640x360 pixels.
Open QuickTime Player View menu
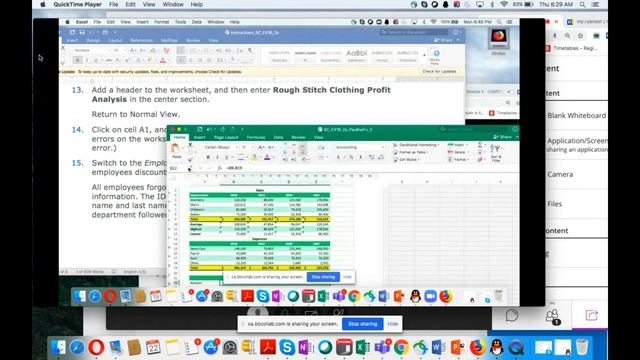(x=149, y=4)
